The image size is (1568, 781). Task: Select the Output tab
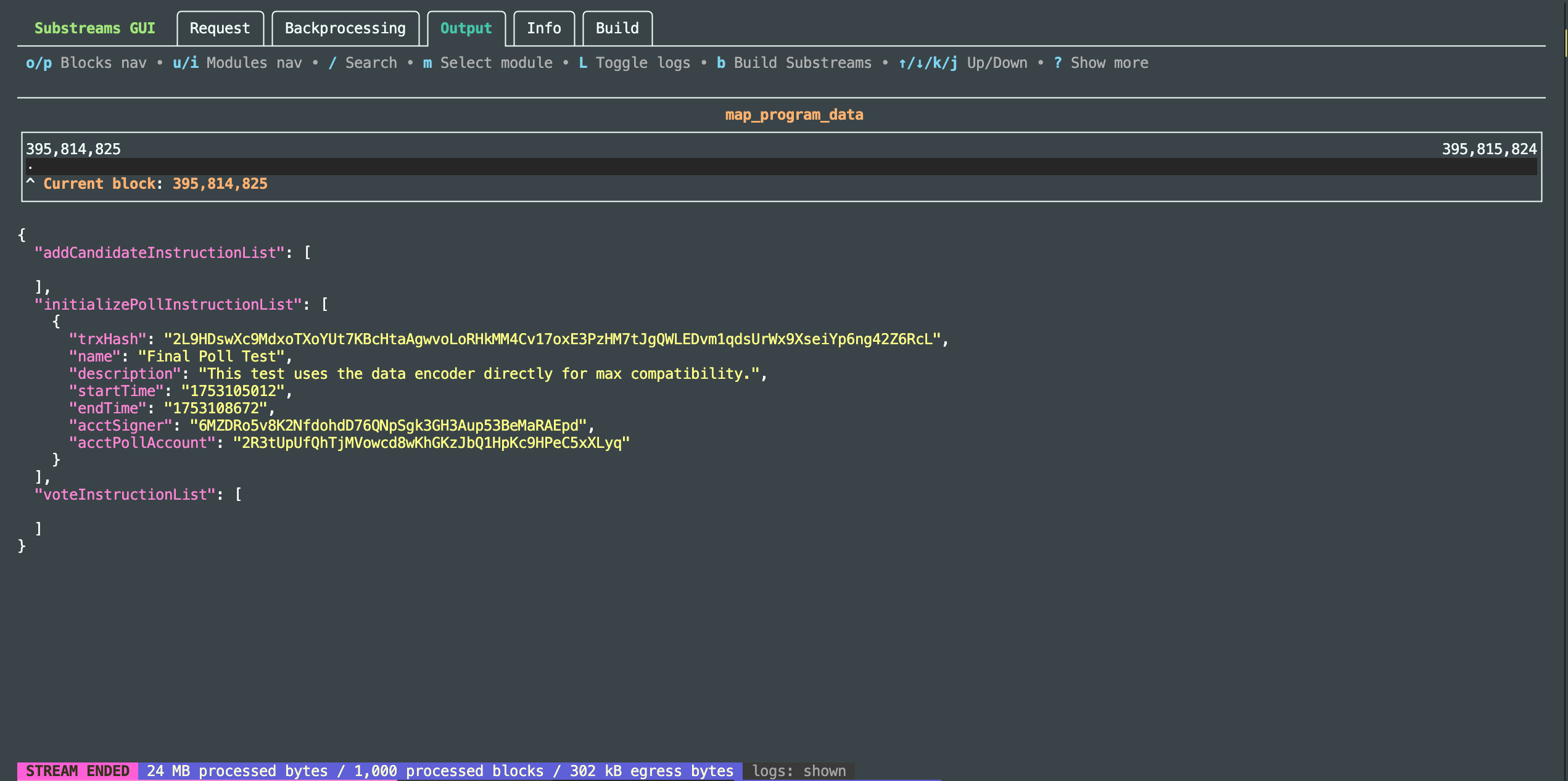pos(466,28)
